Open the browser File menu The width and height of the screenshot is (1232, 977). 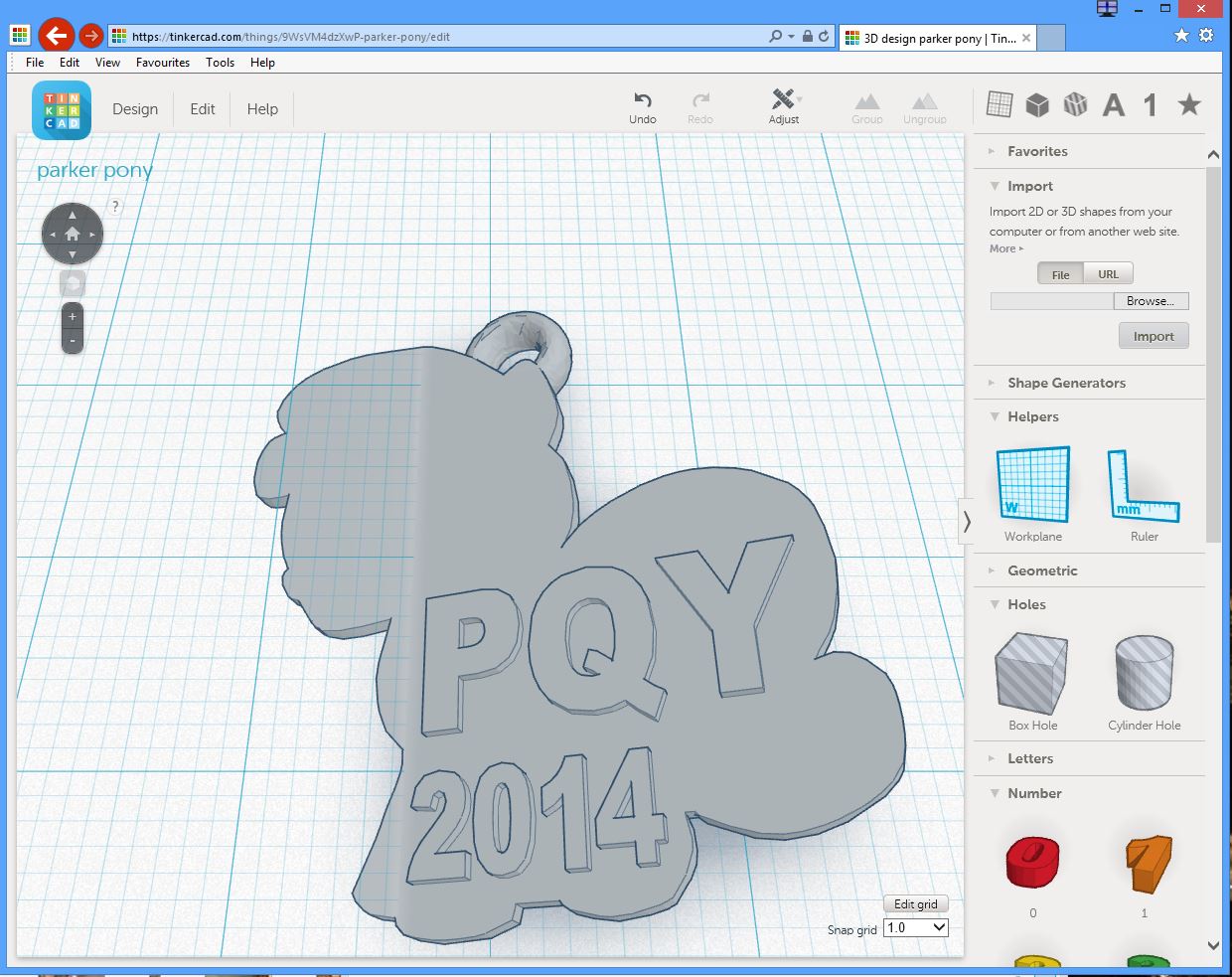[35, 62]
